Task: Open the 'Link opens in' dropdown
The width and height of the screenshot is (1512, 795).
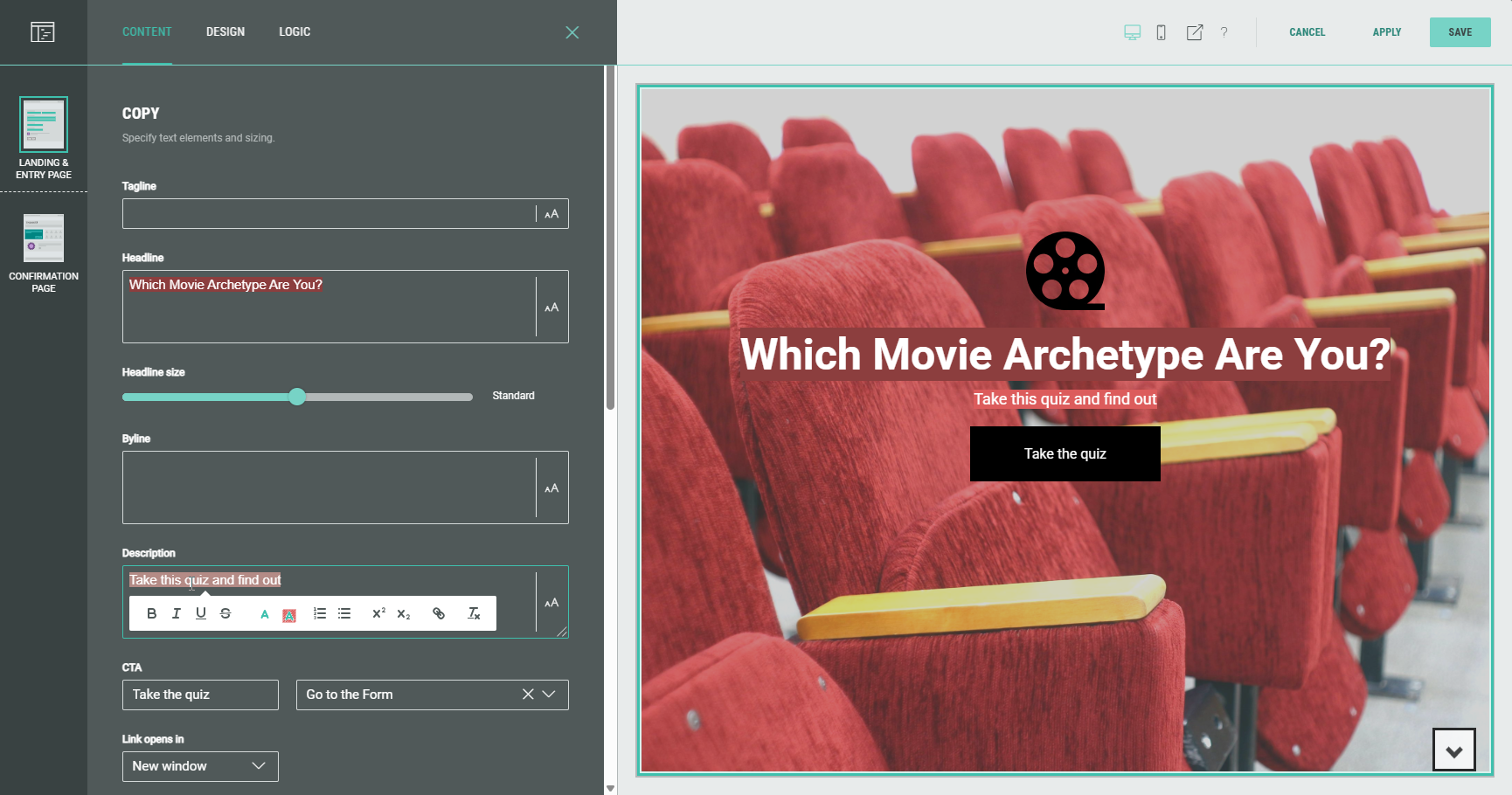Action: (200, 766)
